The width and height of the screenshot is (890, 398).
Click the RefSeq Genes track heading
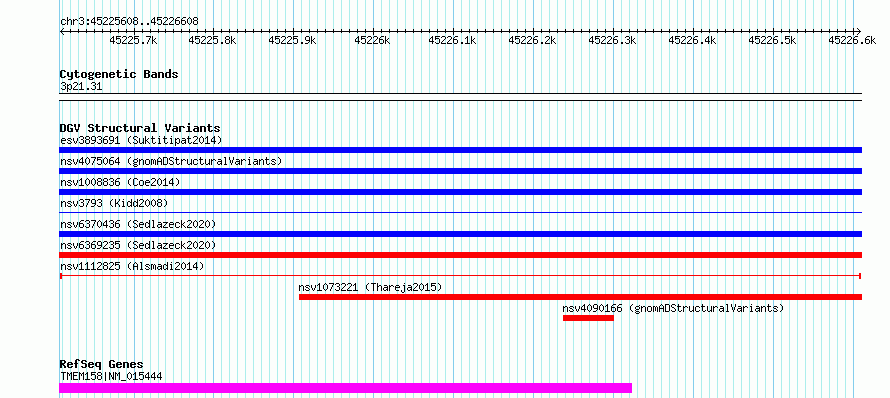pos(101,365)
